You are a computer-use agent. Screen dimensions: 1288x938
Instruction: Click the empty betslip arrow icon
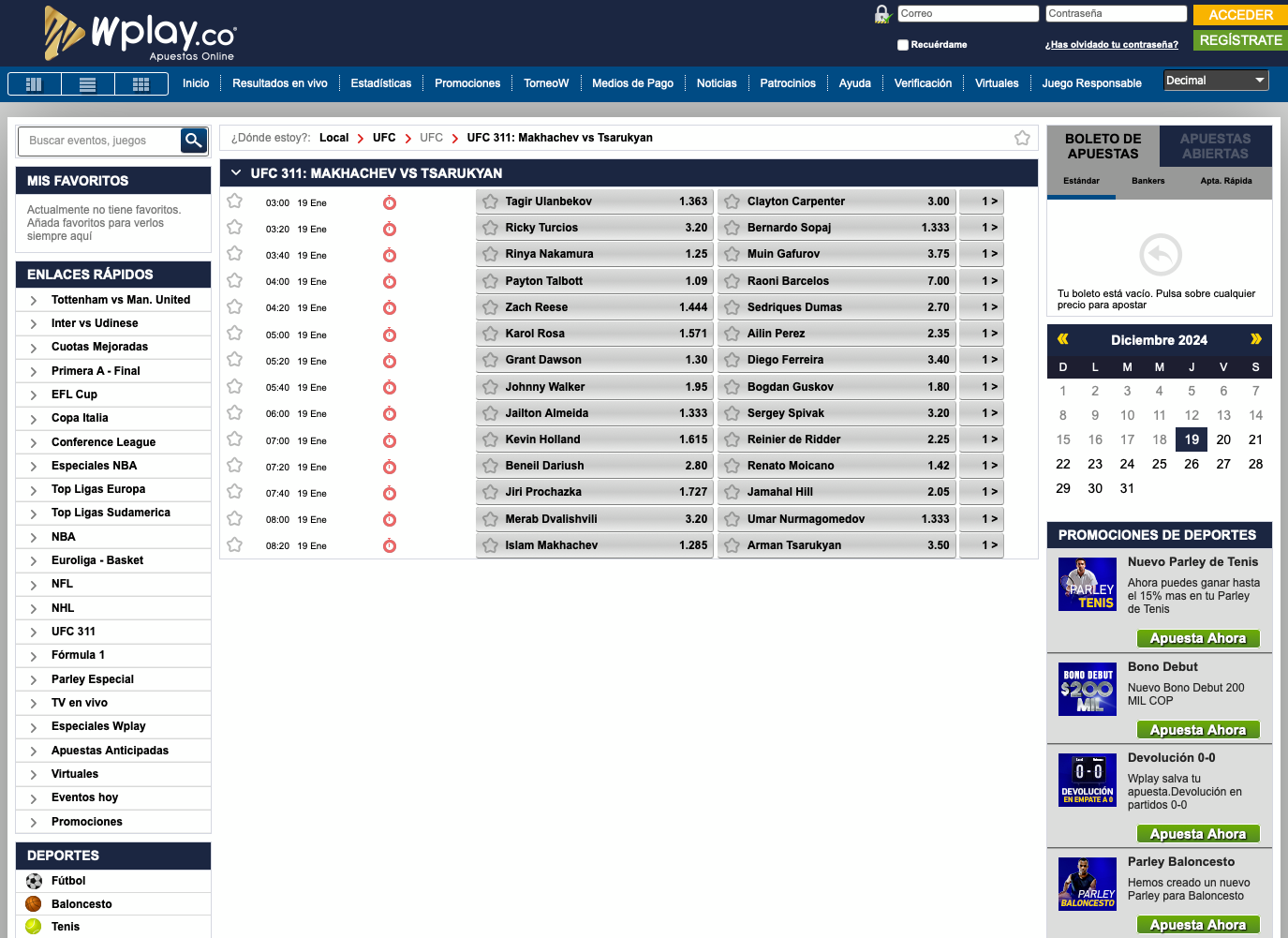(1161, 254)
